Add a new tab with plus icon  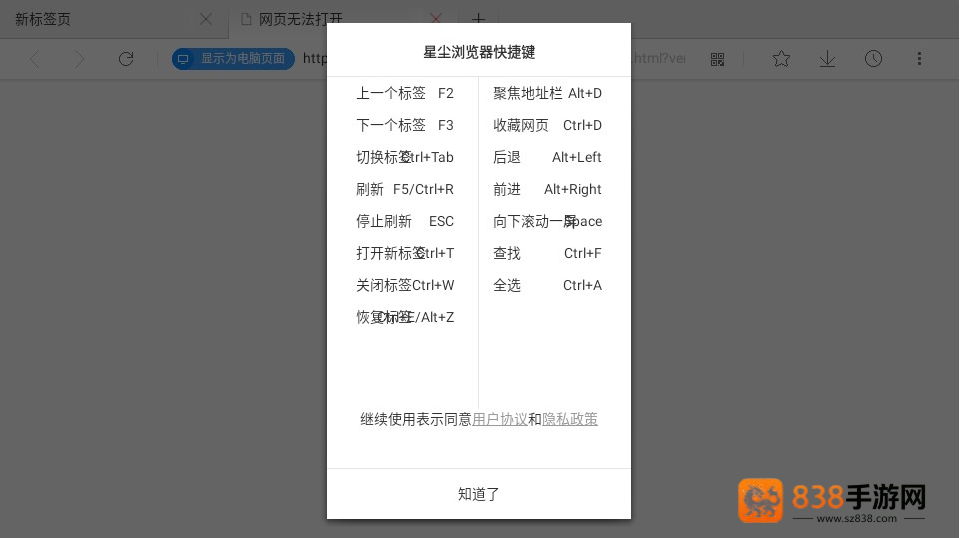(479, 18)
